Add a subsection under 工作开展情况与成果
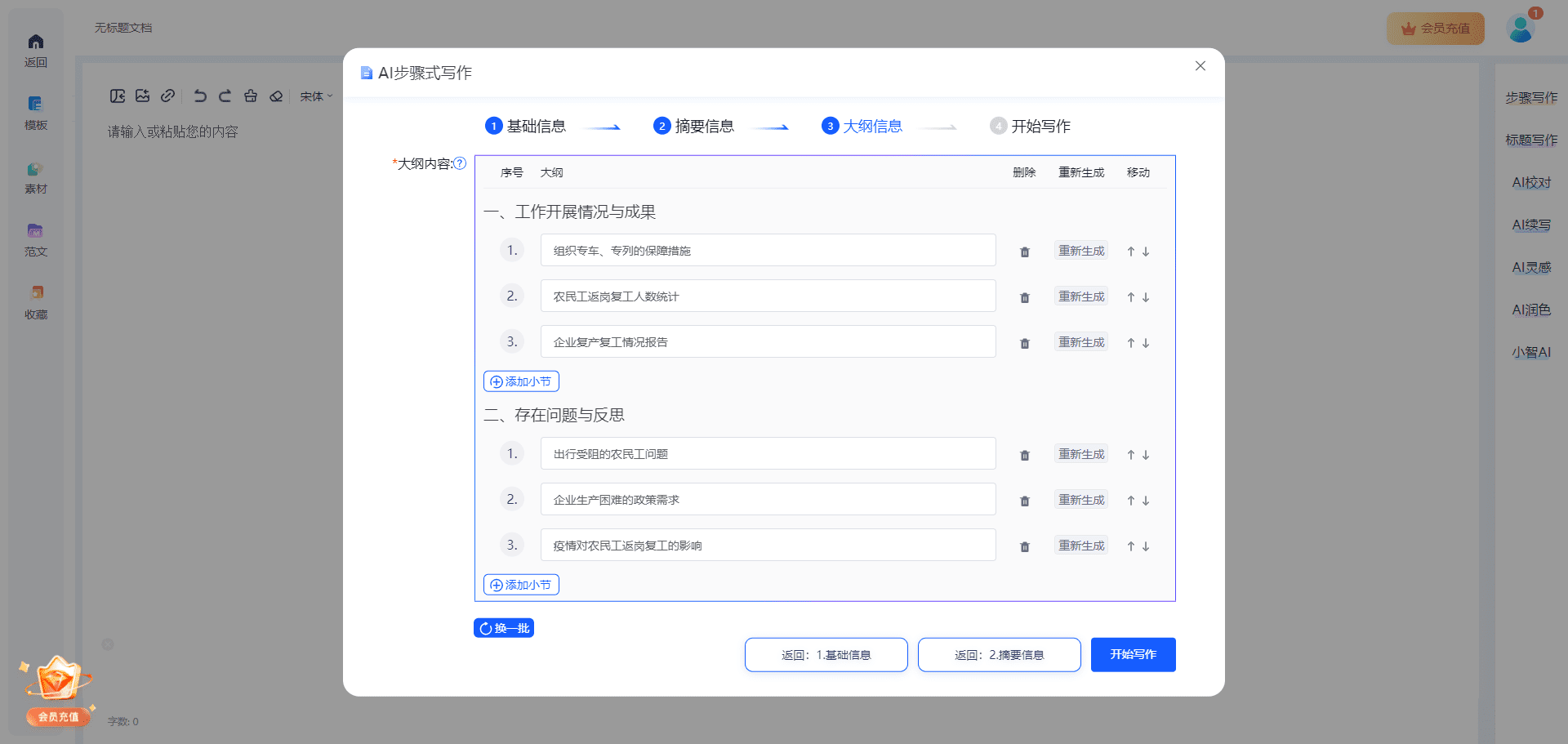The width and height of the screenshot is (1568, 744). [521, 381]
